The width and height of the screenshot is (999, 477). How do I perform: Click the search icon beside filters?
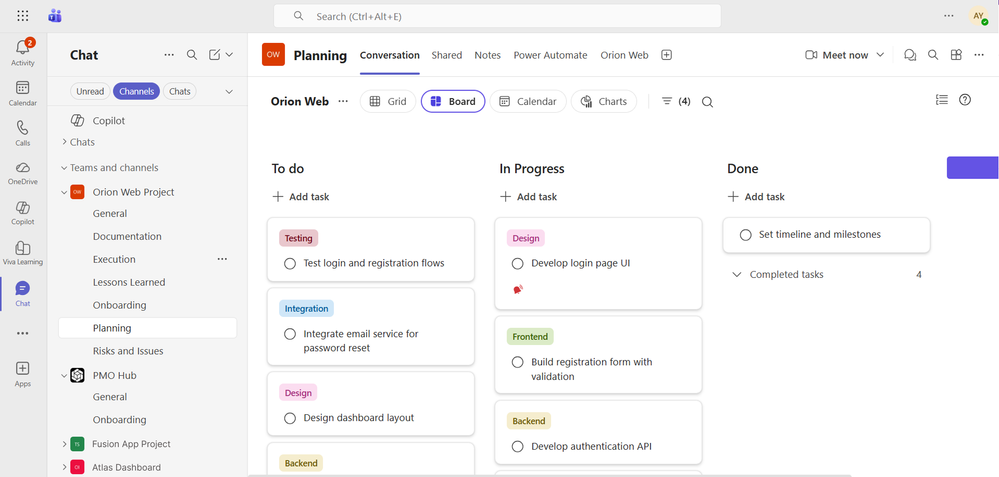tap(707, 102)
